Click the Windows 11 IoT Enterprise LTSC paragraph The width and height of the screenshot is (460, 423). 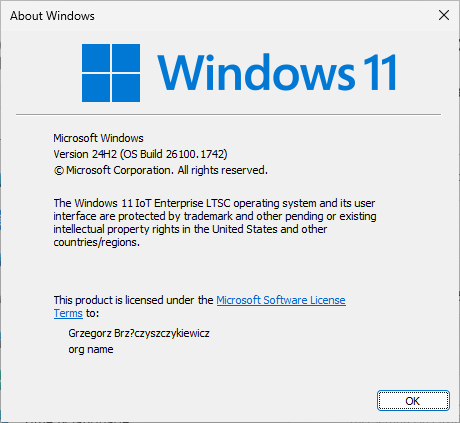pyautogui.click(x=215, y=223)
